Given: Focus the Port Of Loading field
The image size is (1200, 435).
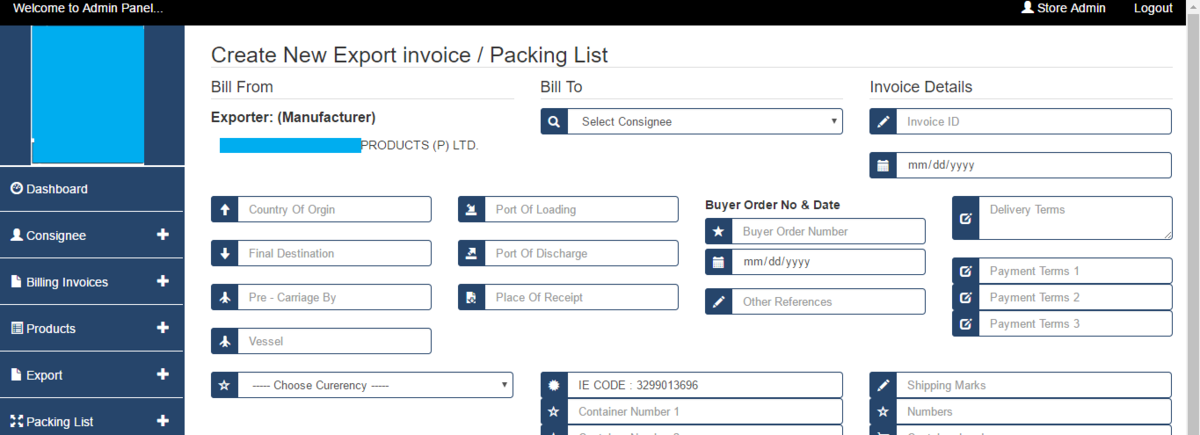Looking at the screenshot, I should pyautogui.click(x=581, y=210).
